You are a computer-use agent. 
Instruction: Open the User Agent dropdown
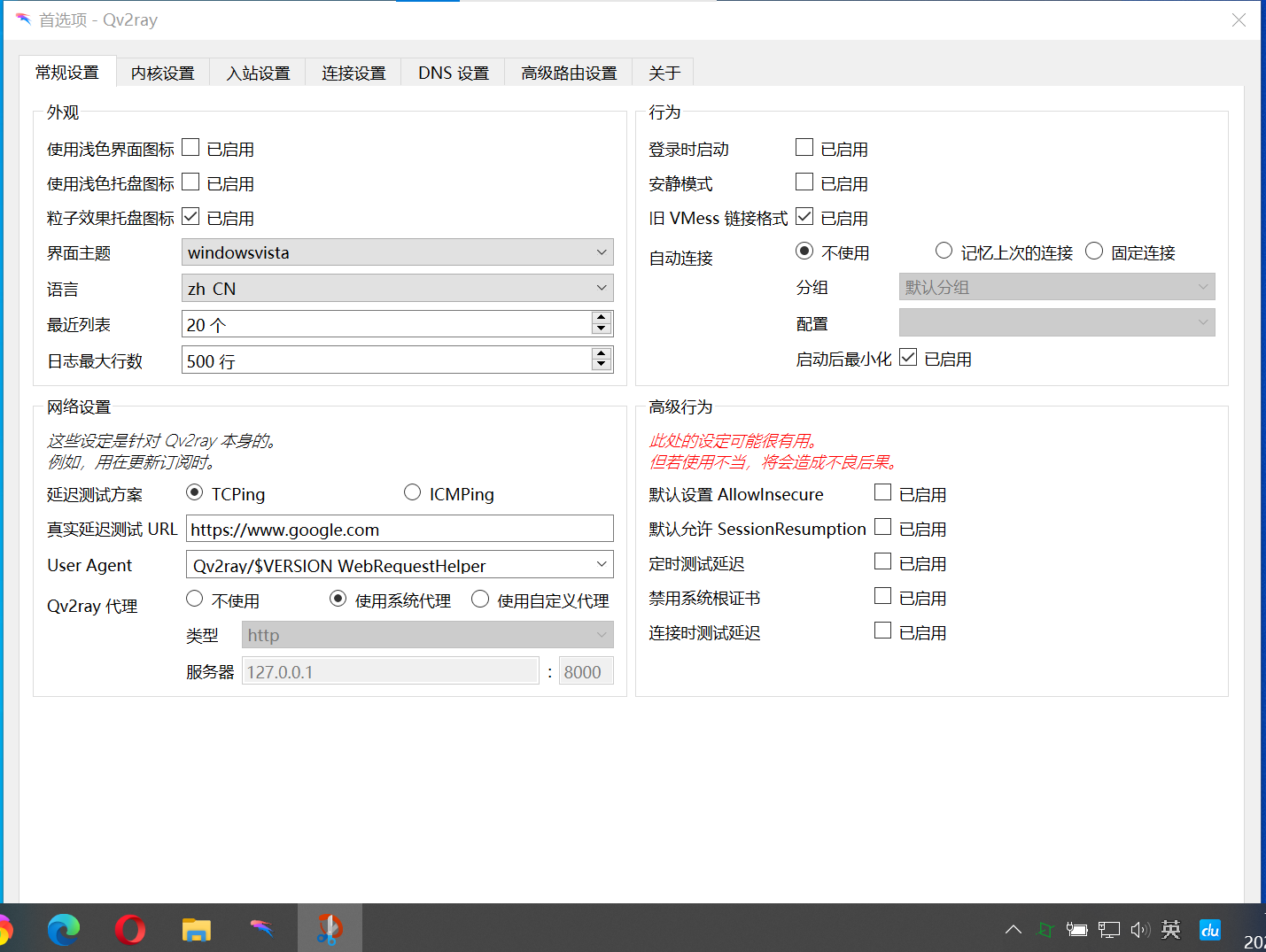pyautogui.click(x=400, y=564)
